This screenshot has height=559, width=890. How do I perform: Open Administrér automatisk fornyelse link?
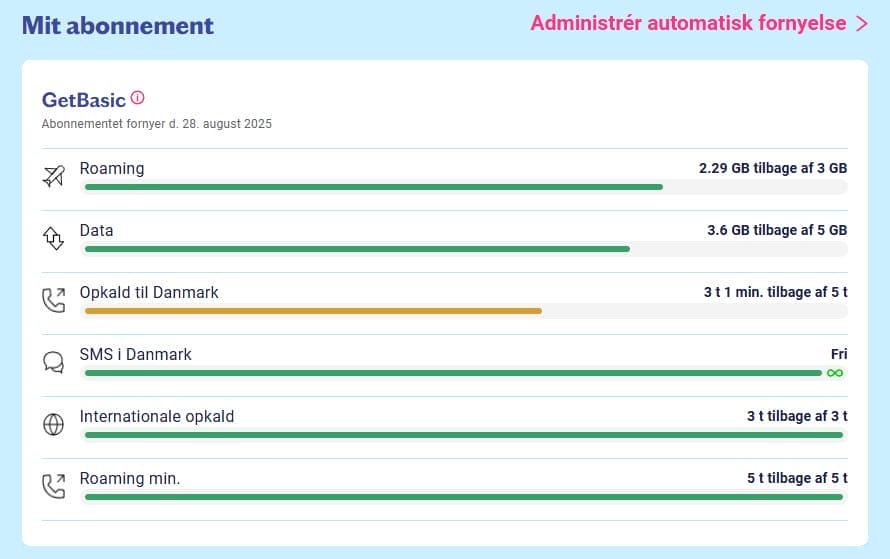[x=687, y=23]
